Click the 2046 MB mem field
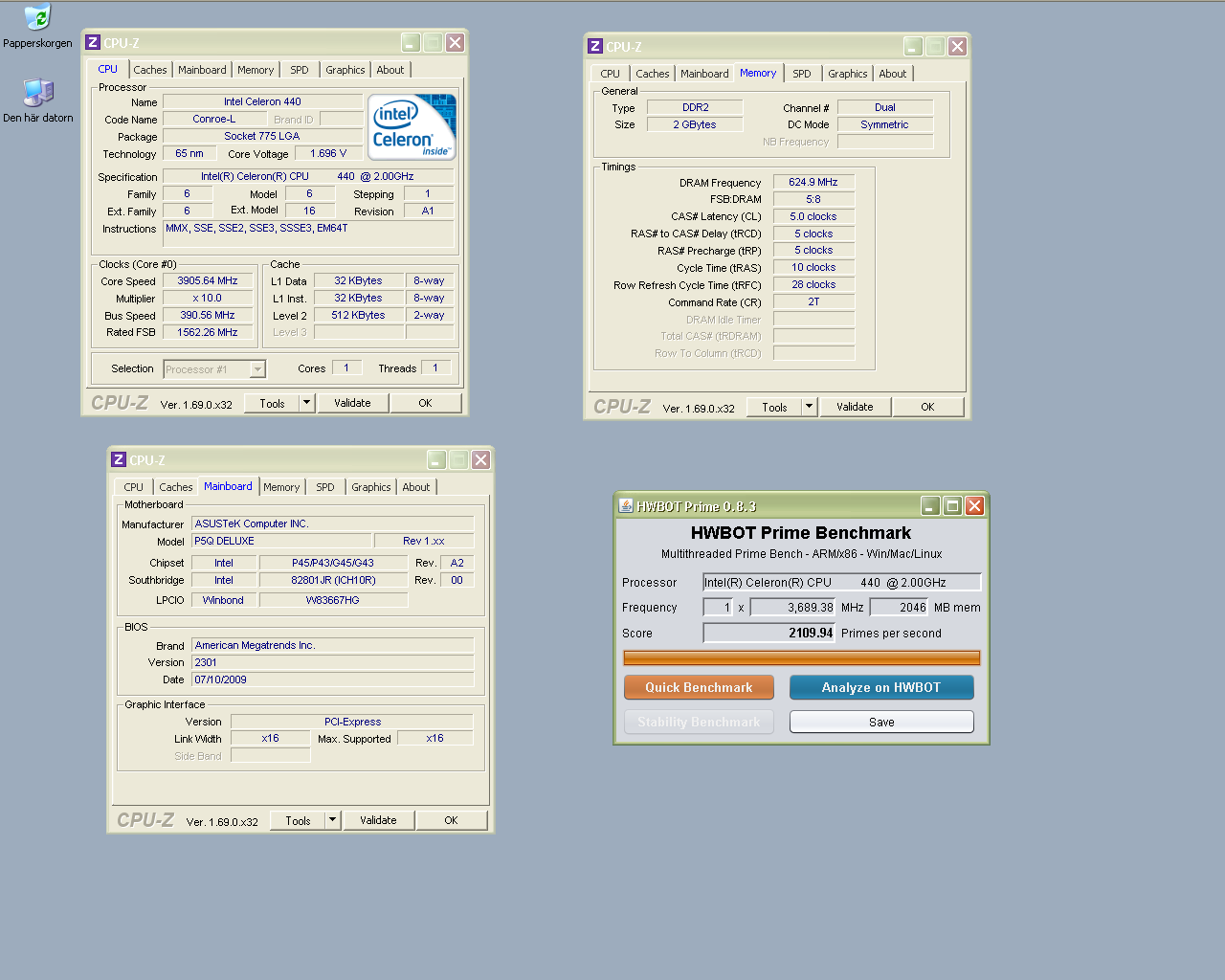The image size is (1225, 980). point(900,607)
